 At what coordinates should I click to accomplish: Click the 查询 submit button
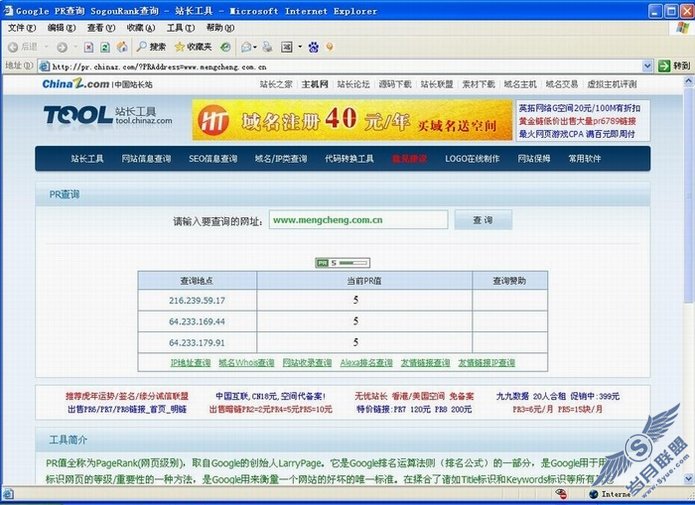[483, 219]
